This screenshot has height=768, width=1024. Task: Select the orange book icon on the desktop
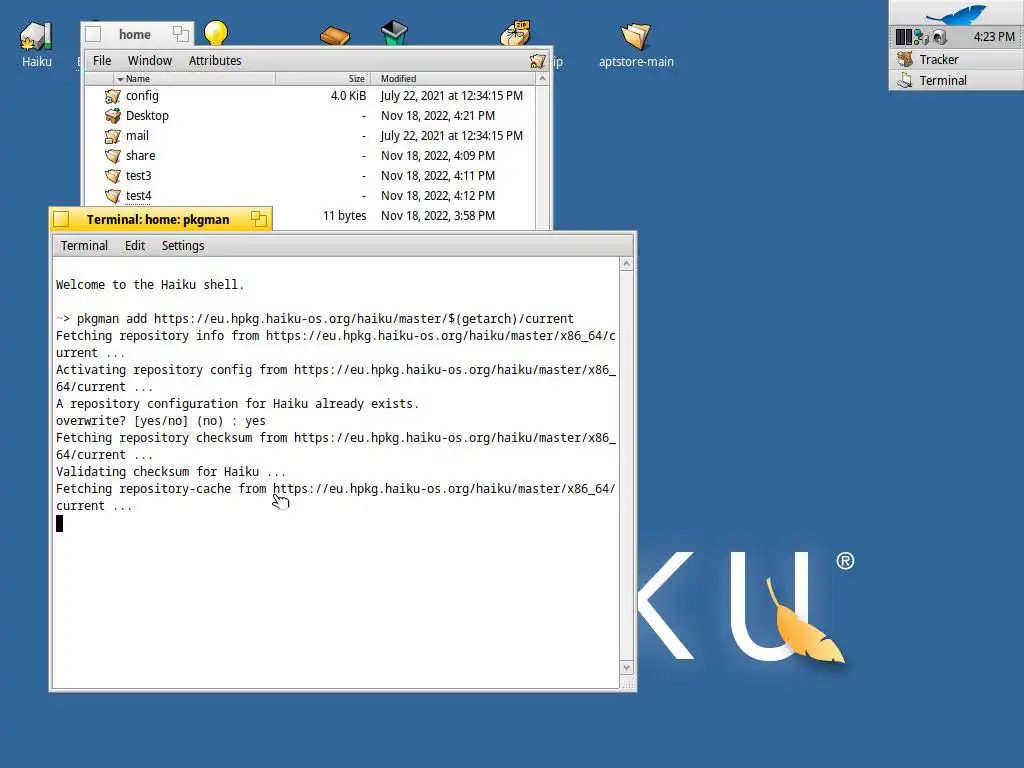[x=335, y=35]
